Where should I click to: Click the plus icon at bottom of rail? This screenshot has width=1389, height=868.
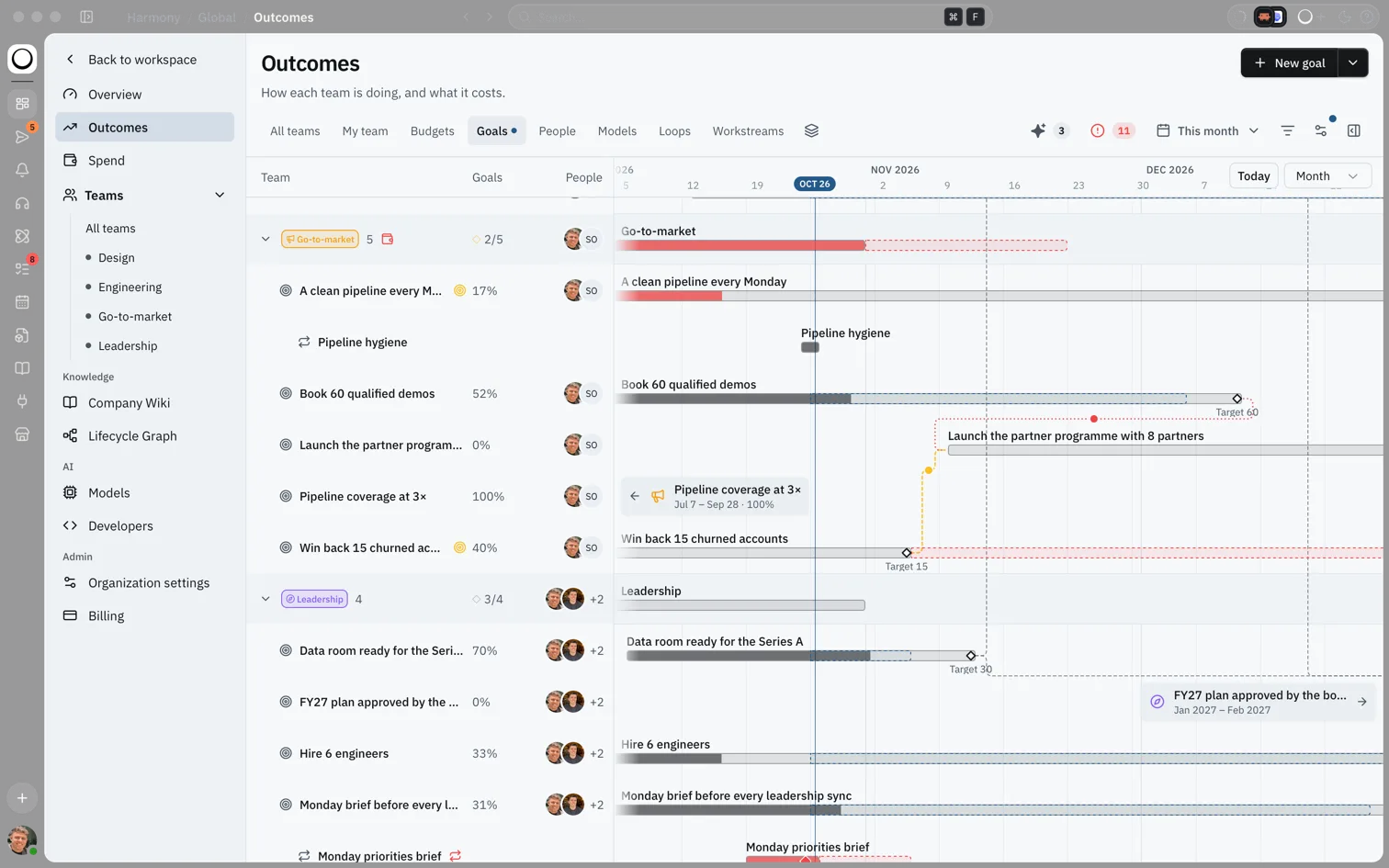pyautogui.click(x=22, y=798)
